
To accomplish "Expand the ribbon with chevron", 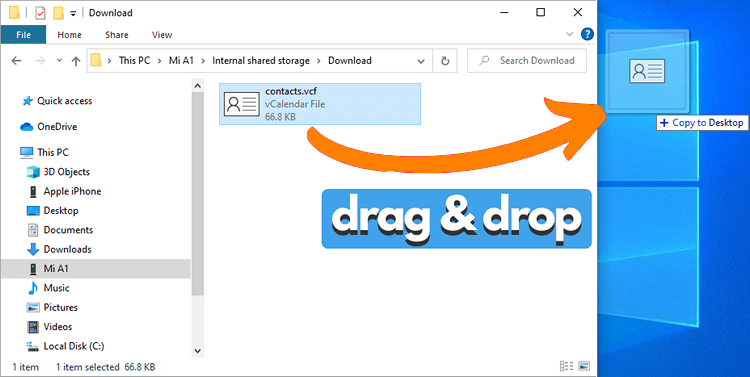I will (569, 34).
